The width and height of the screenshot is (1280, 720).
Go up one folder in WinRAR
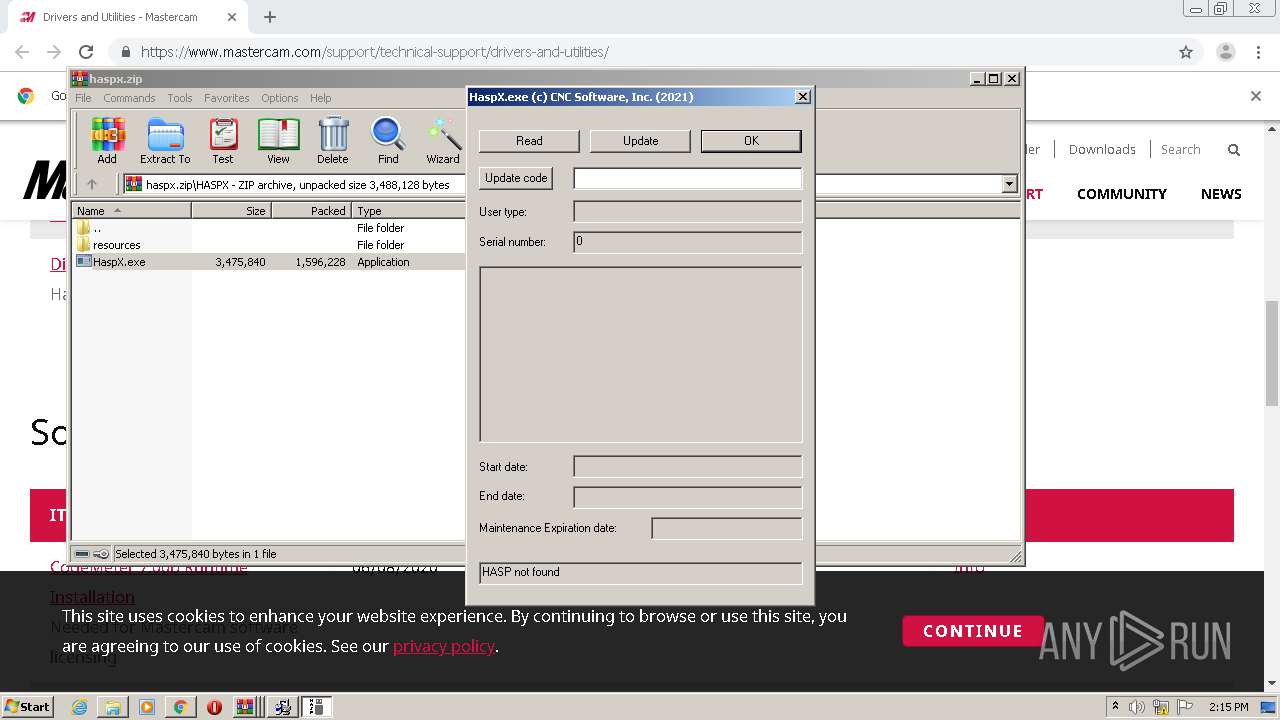pos(92,184)
